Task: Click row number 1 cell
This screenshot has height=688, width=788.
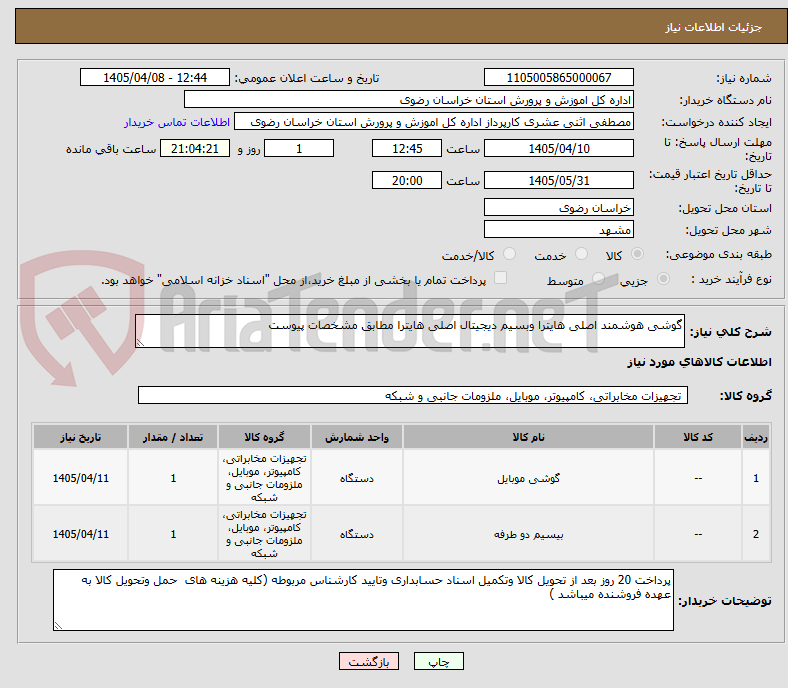Action: (x=756, y=478)
